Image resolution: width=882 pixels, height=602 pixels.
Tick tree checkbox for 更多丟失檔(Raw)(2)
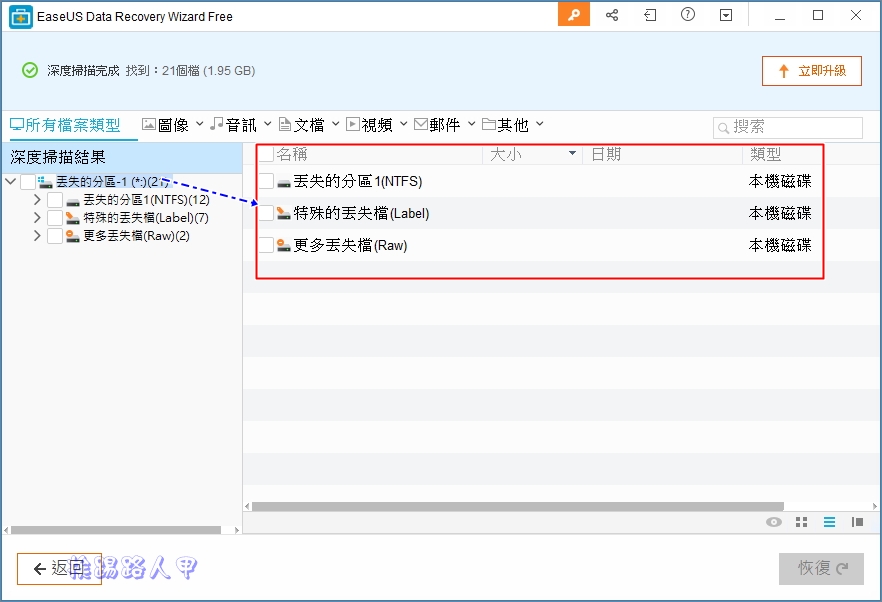[x=55, y=236]
